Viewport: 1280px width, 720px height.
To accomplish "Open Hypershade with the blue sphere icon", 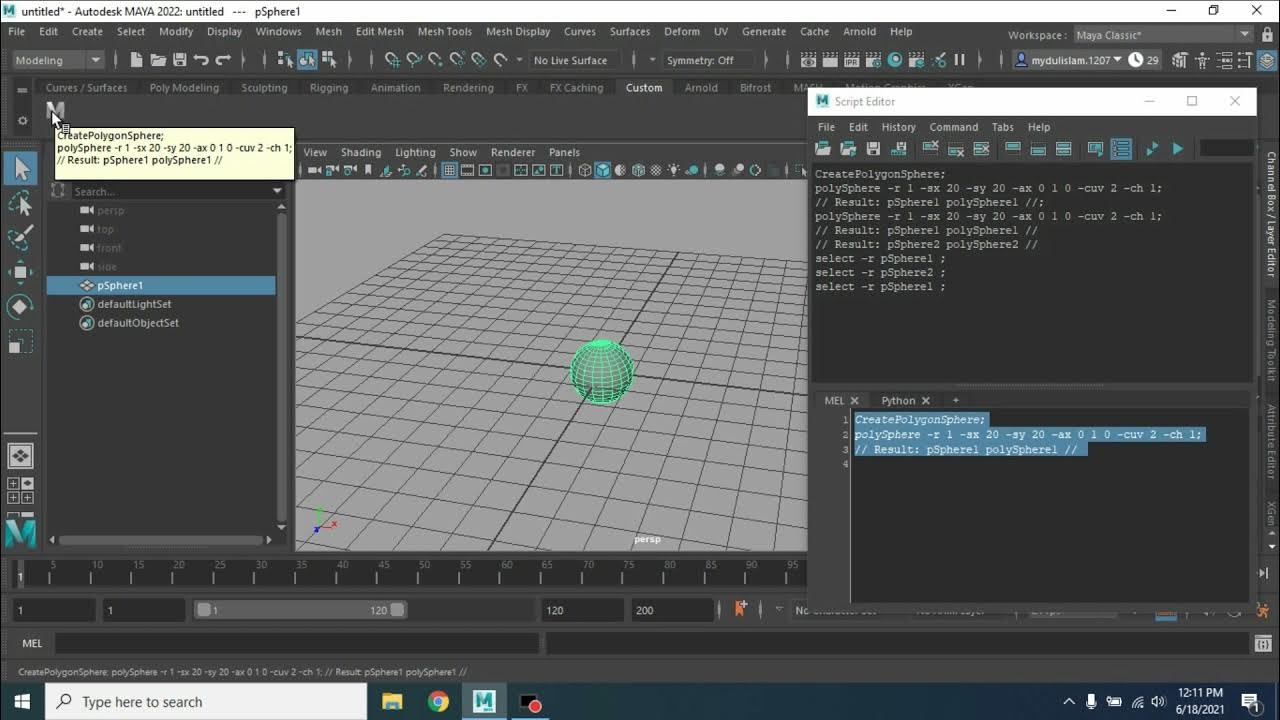I will [x=896, y=60].
